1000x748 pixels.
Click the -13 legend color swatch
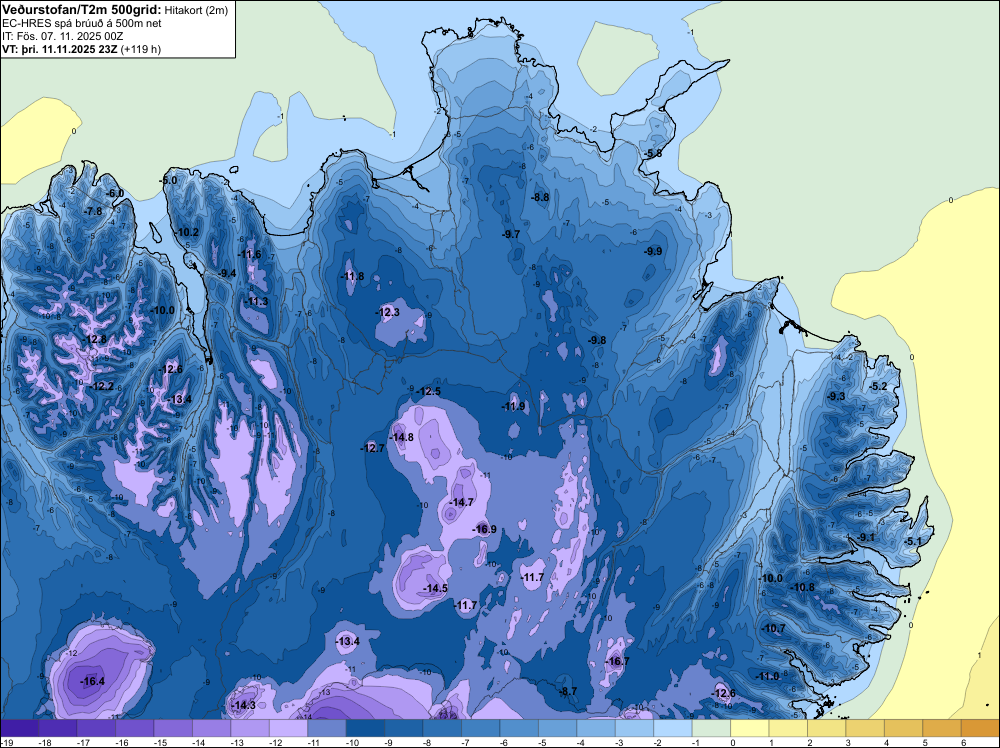250,728
